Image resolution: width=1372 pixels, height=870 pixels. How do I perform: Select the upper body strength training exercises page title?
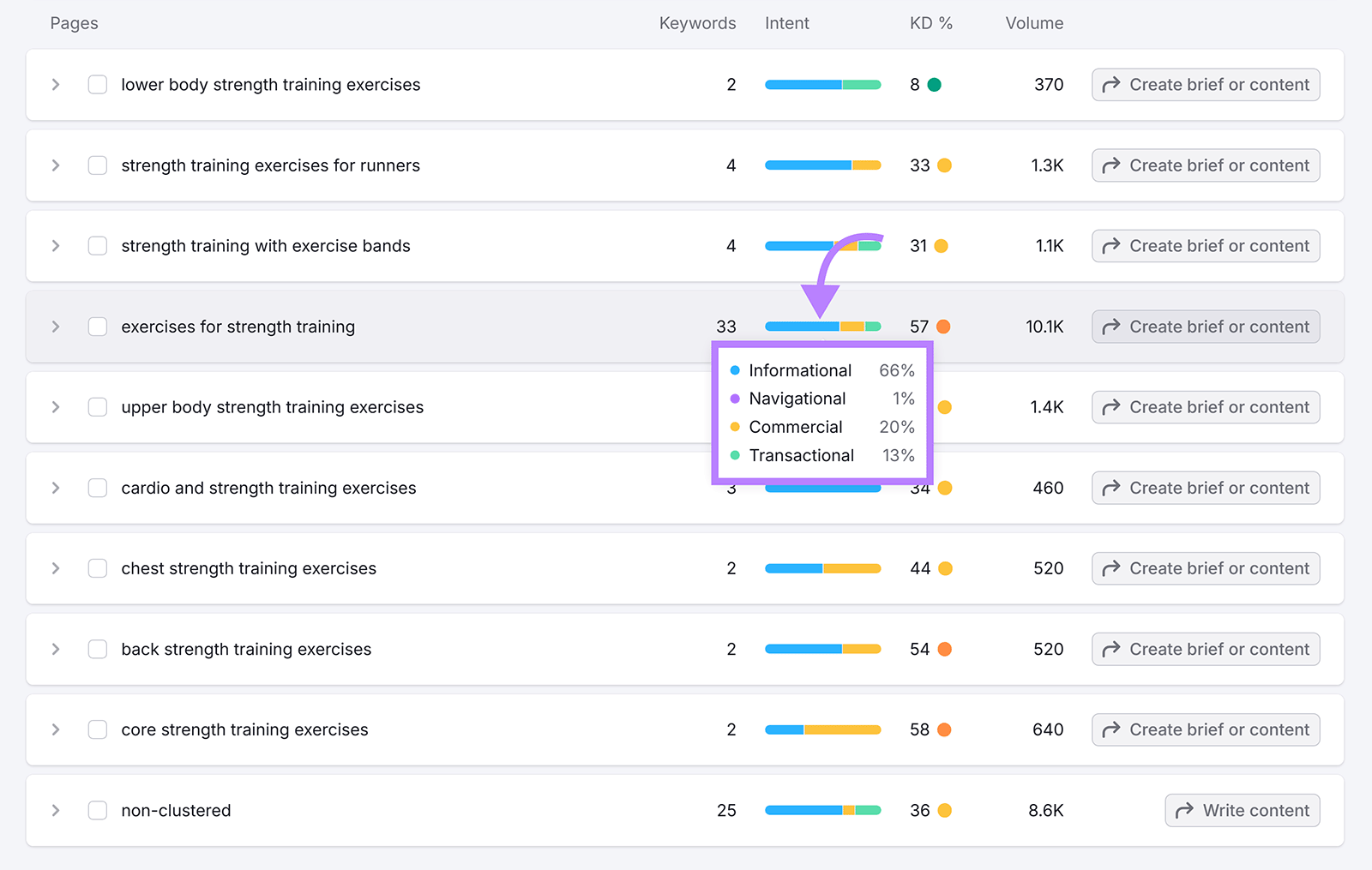click(x=272, y=407)
